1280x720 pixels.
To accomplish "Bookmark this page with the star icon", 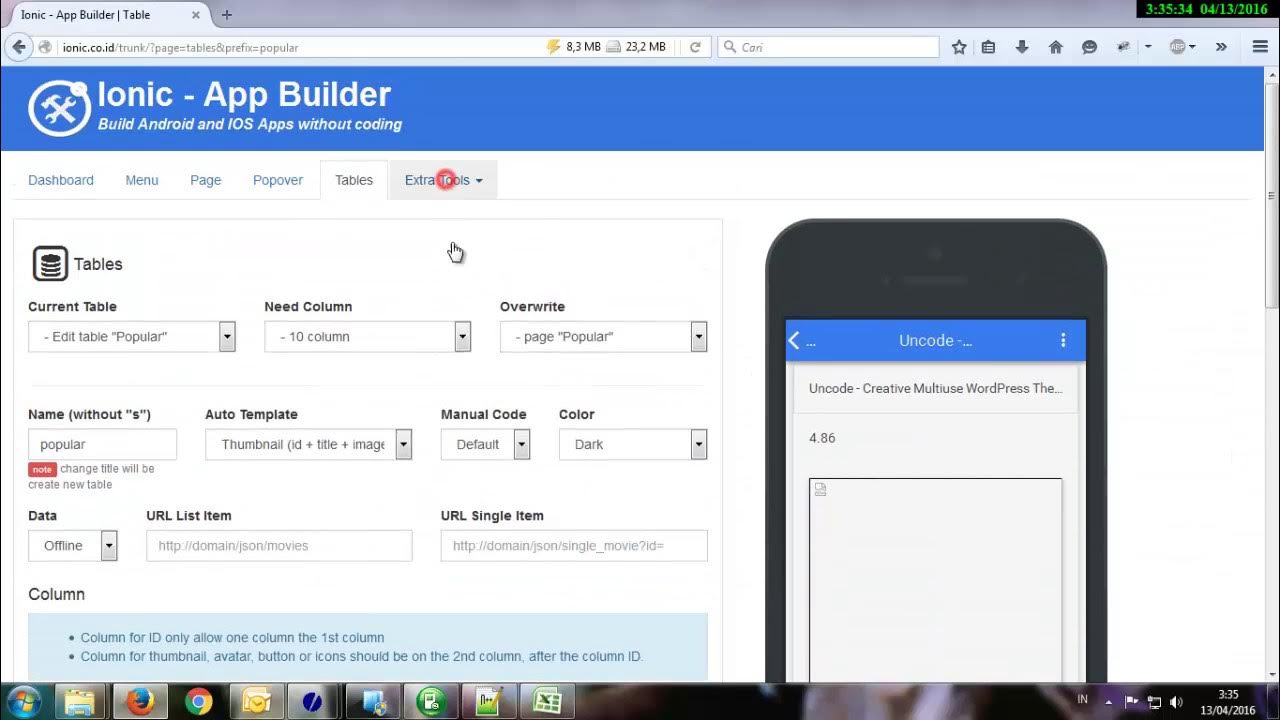I will 959,47.
